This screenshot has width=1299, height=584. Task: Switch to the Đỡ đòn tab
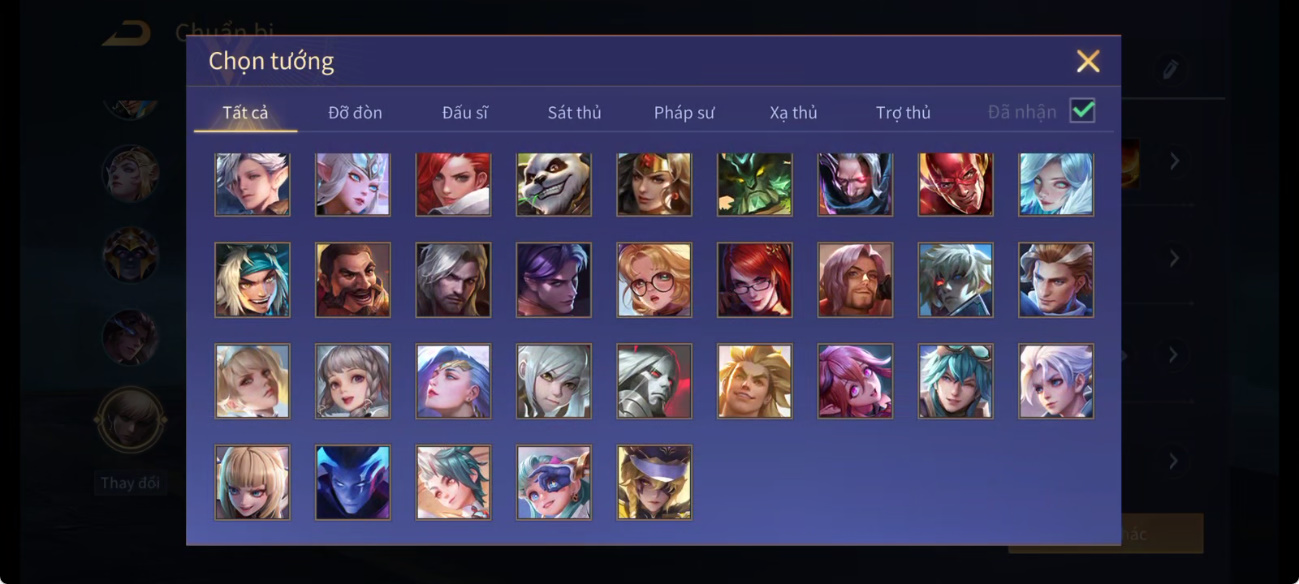(355, 112)
